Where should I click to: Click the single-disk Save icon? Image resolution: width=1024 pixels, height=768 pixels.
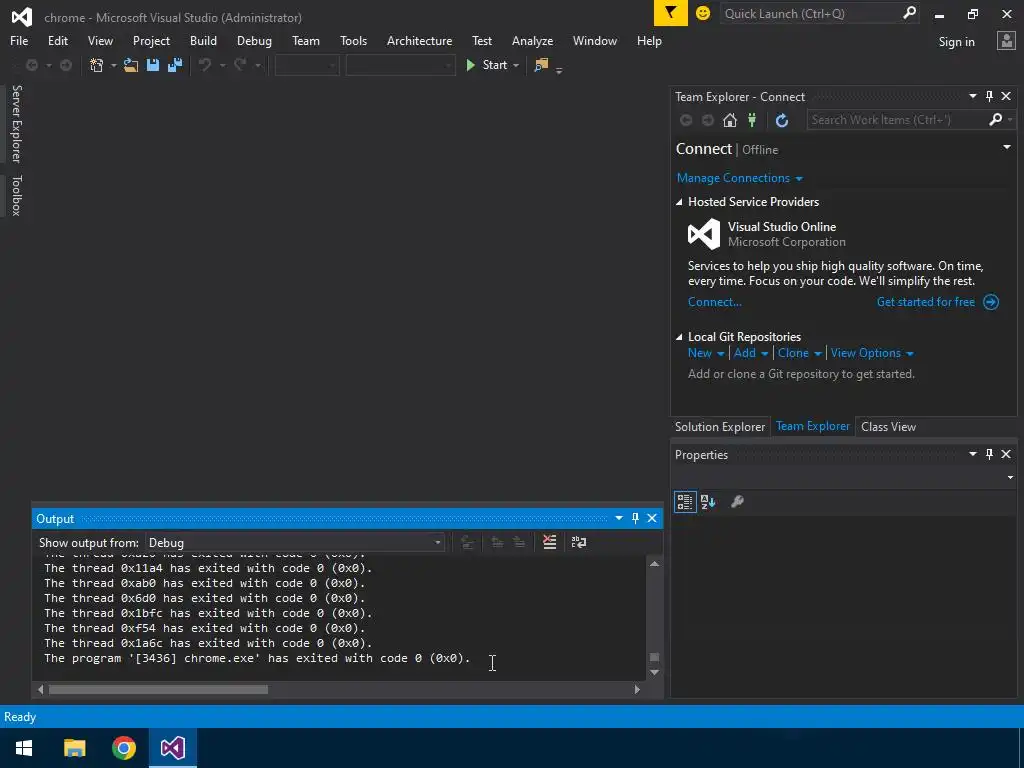click(153, 65)
